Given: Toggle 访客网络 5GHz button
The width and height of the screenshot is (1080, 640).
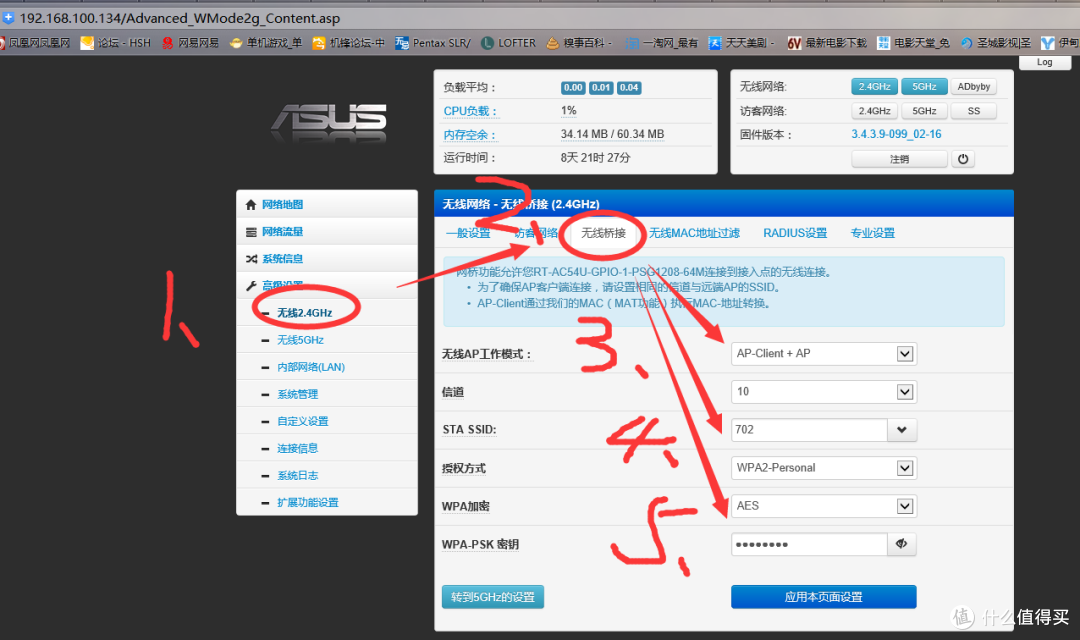Looking at the screenshot, I should pyautogui.click(x=924, y=111).
